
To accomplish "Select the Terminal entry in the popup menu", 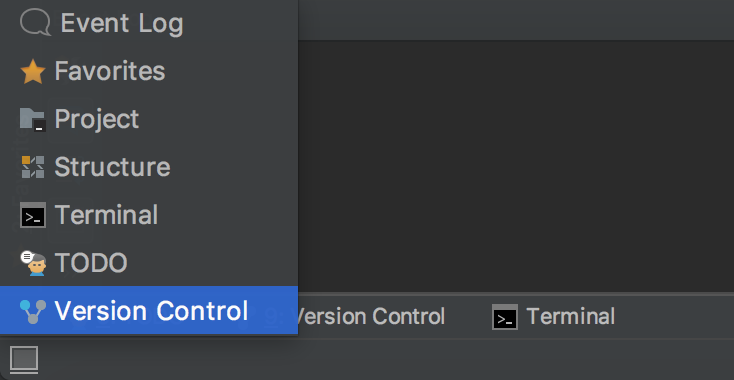I will [149, 215].
